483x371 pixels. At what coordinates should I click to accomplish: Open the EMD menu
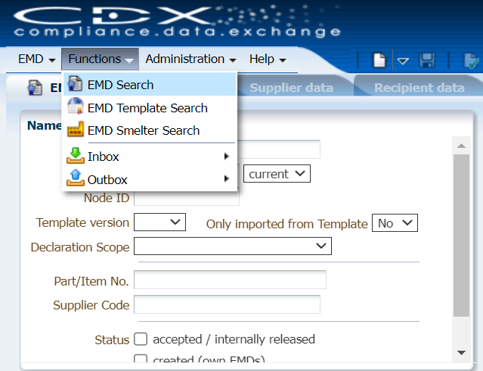pos(36,59)
